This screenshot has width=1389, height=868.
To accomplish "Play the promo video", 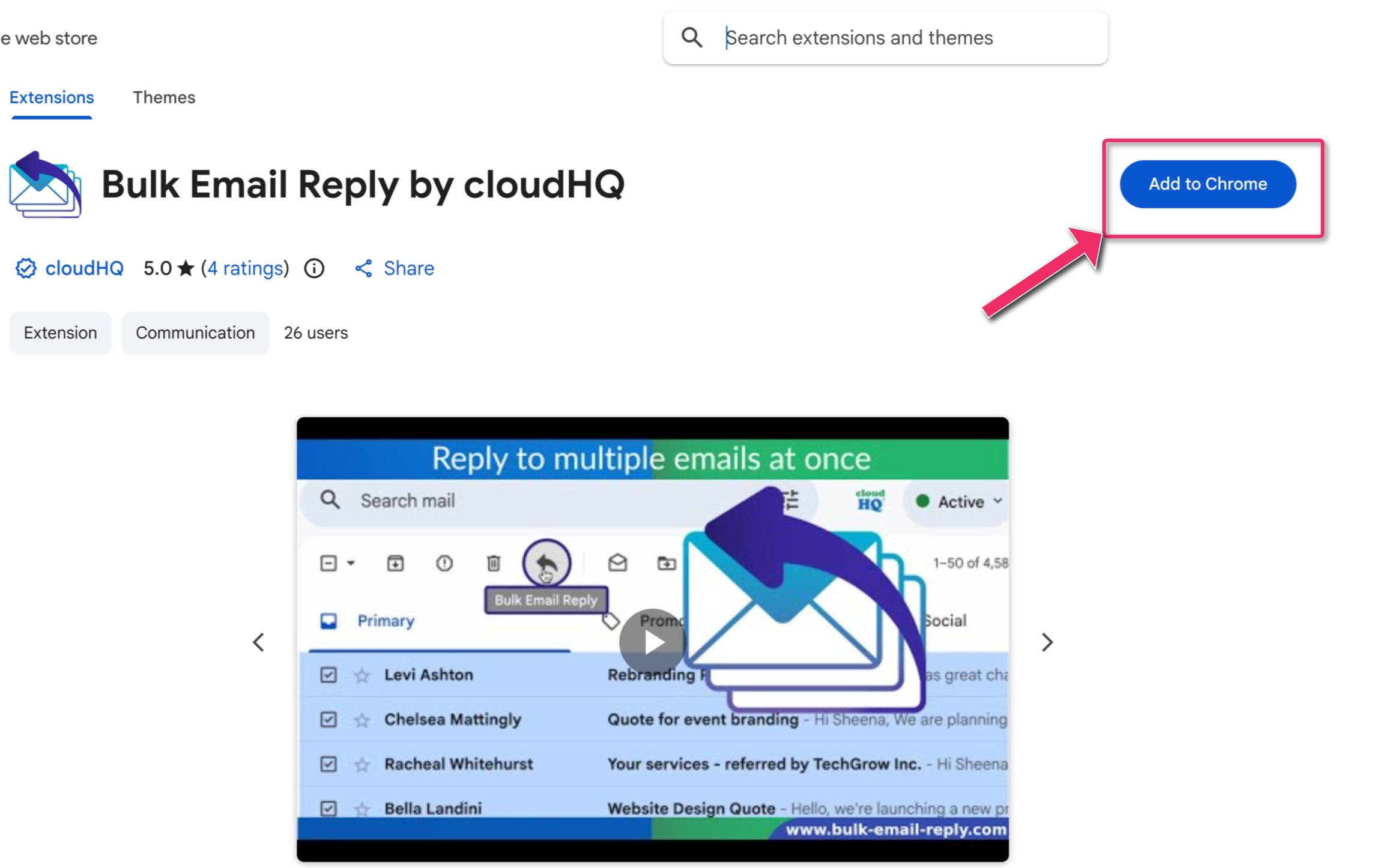I will coord(652,642).
